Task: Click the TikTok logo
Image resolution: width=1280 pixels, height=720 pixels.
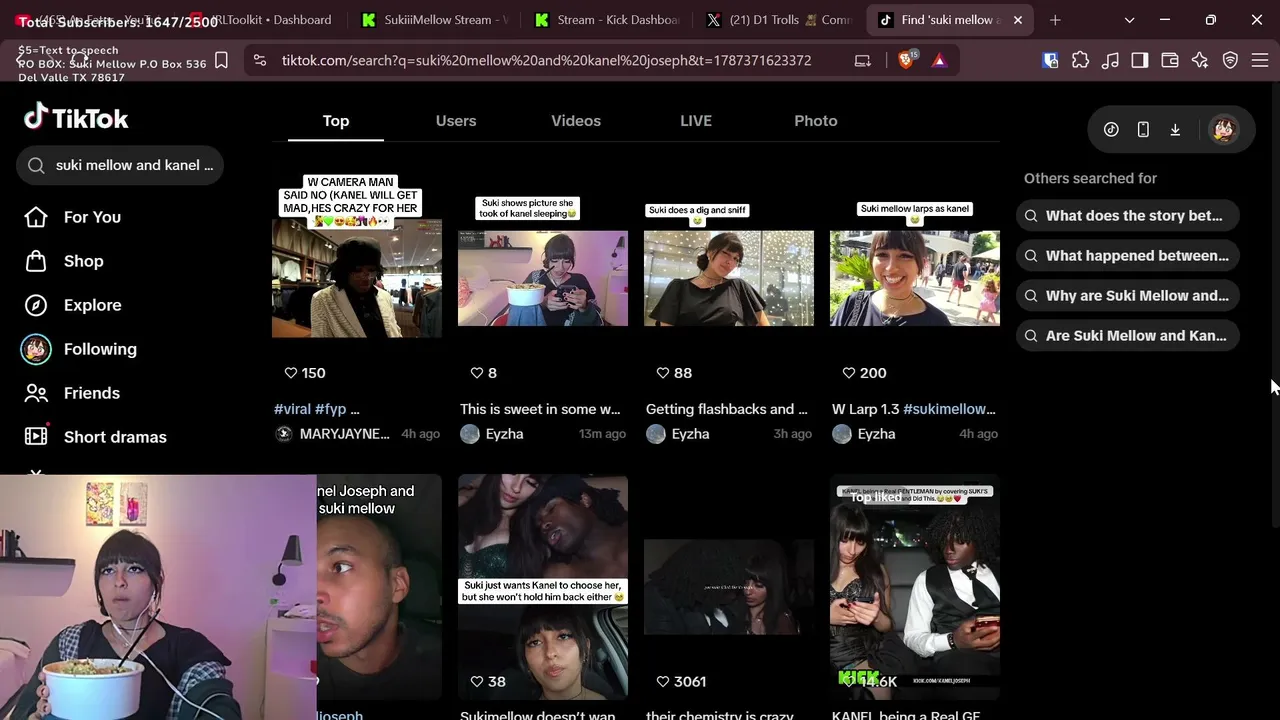Action: [x=76, y=118]
